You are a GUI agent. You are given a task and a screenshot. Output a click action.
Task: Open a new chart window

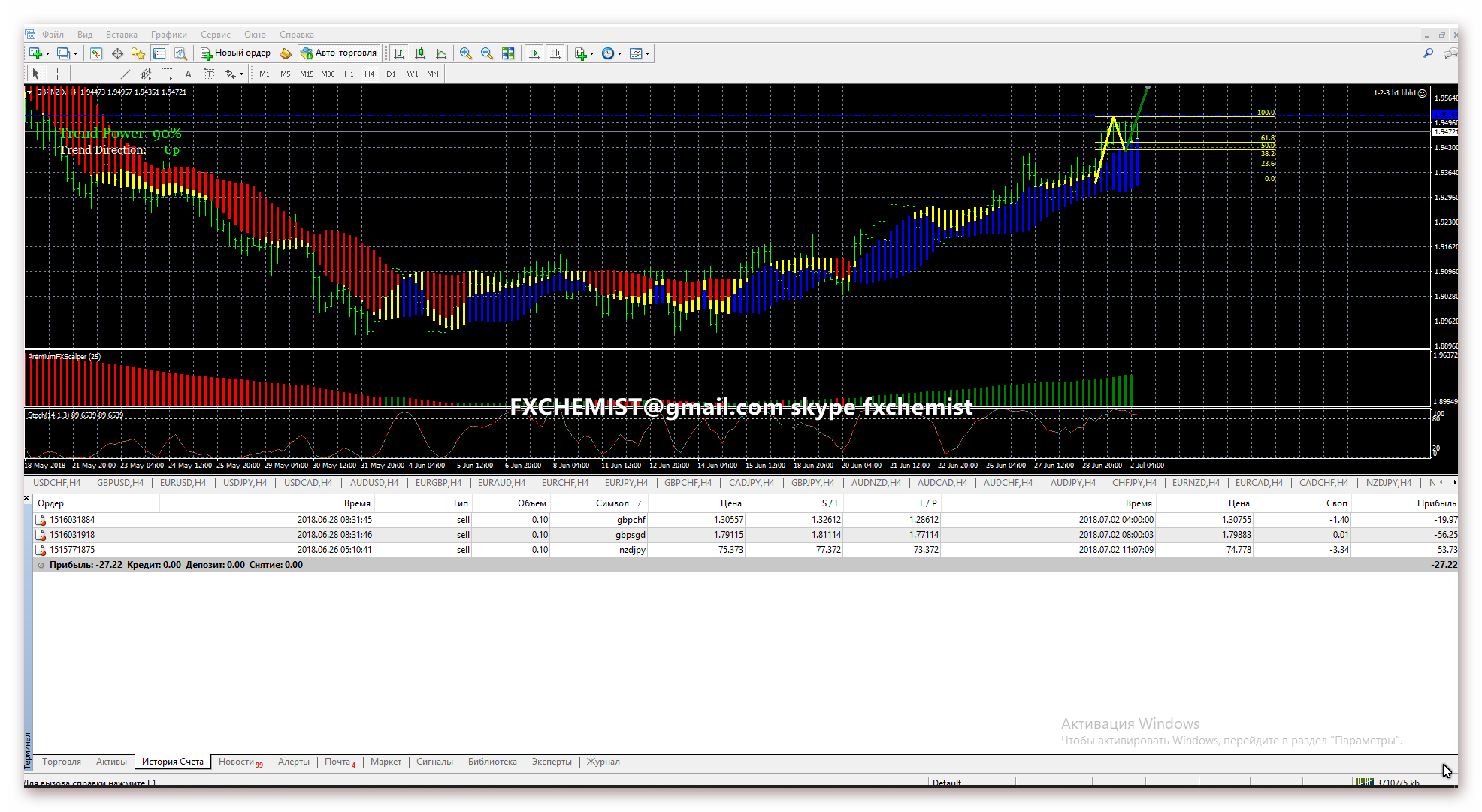35,53
